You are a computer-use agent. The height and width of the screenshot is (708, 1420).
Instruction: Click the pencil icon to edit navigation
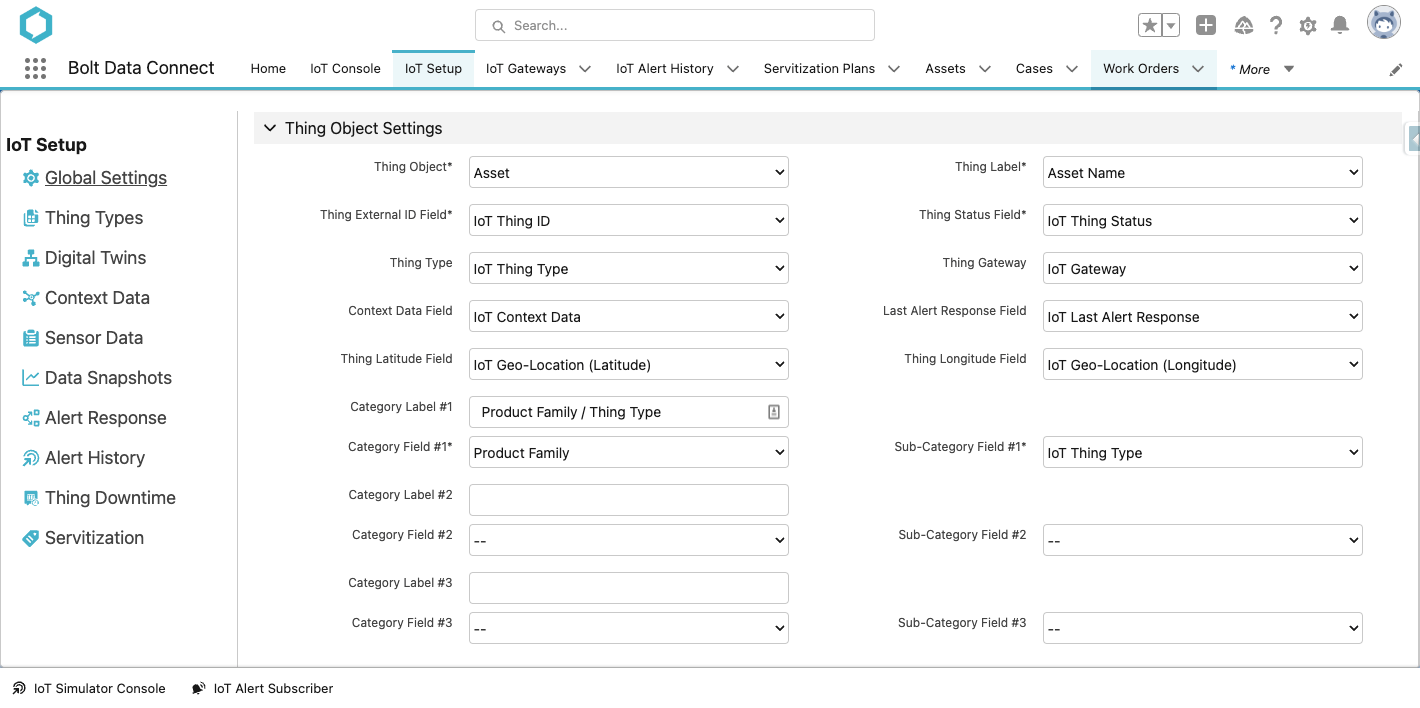[x=1396, y=69]
